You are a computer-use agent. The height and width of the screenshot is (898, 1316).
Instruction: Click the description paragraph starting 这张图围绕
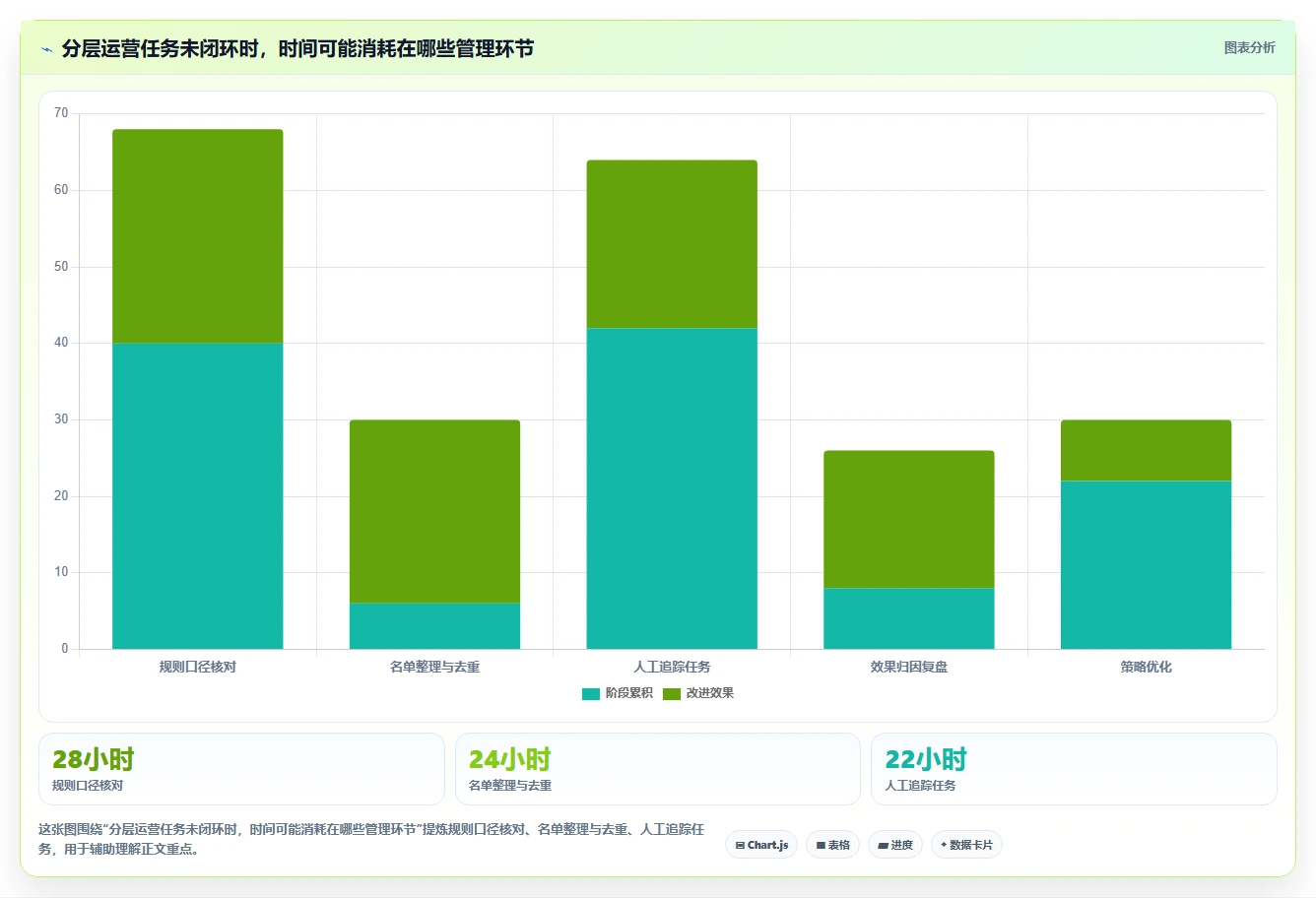(371, 839)
